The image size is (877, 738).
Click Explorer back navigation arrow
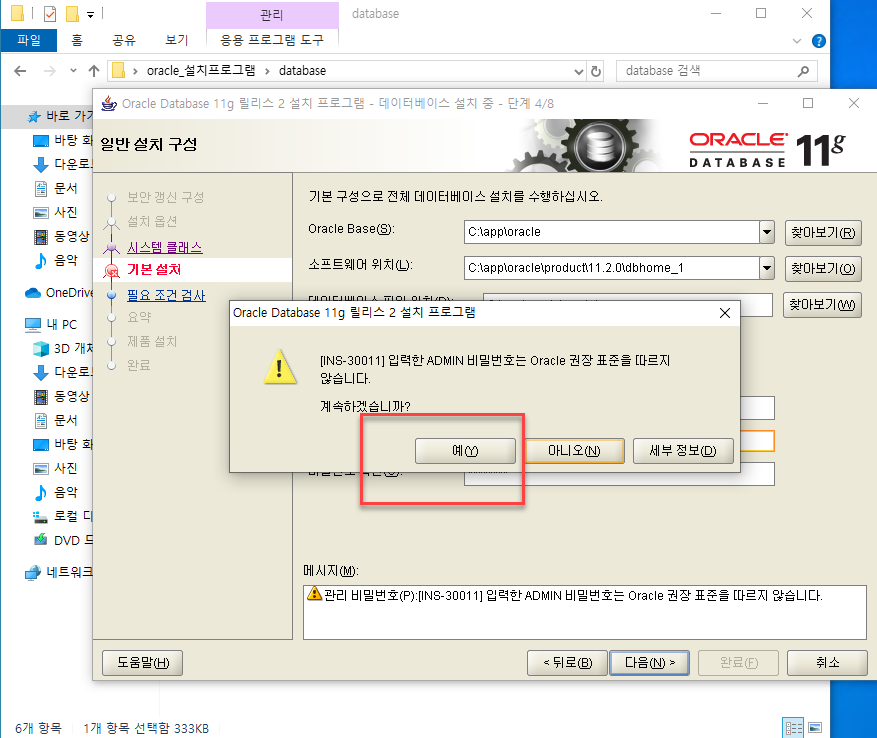click(x=20, y=71)
